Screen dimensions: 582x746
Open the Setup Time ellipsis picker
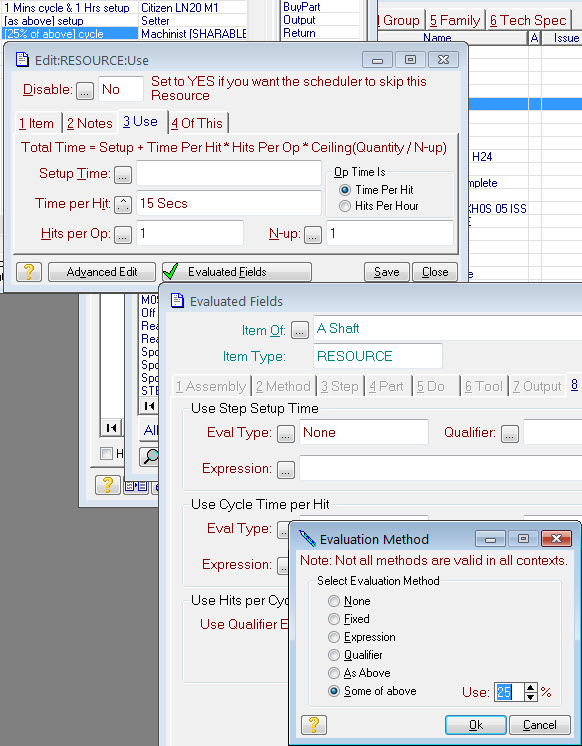coord(123,175)
